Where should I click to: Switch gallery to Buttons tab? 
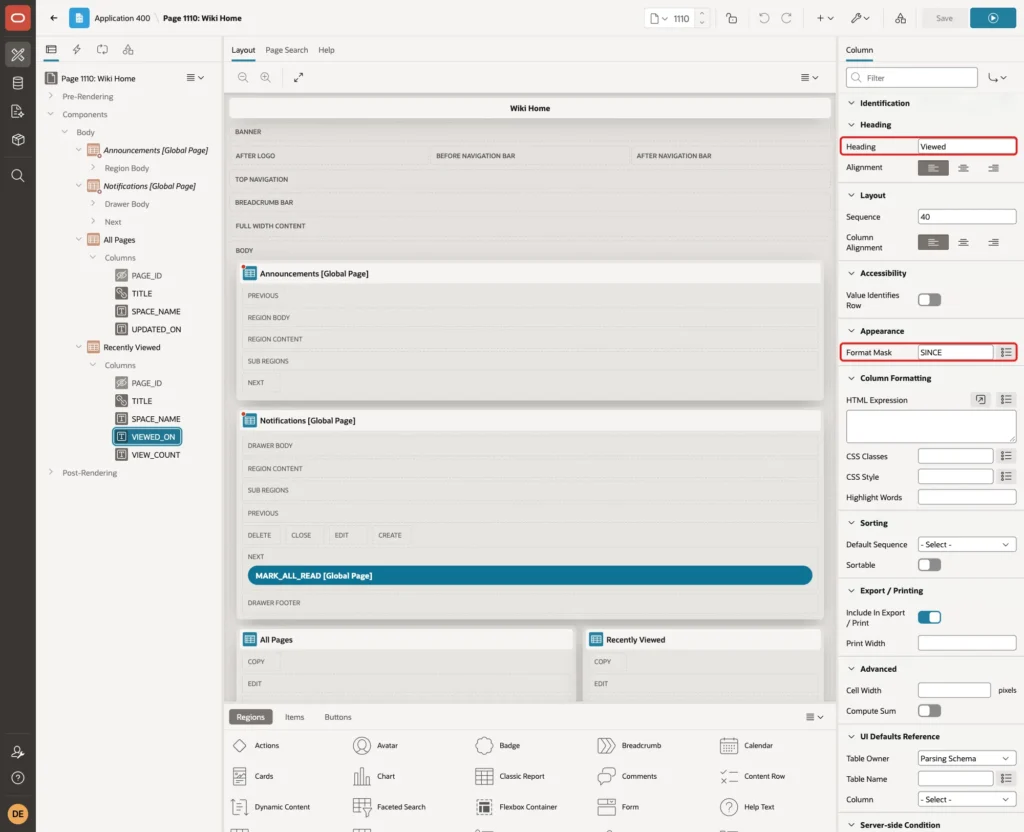pyautogui.click(x=338, y=717)
